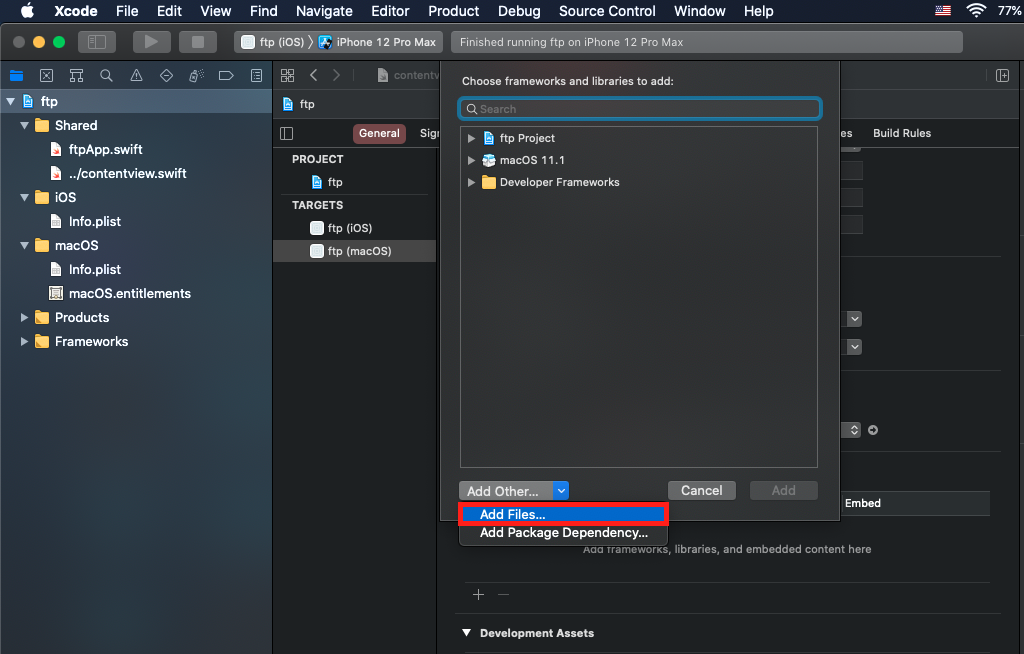Check the Wi-Fi status icon

click(976, 10)
